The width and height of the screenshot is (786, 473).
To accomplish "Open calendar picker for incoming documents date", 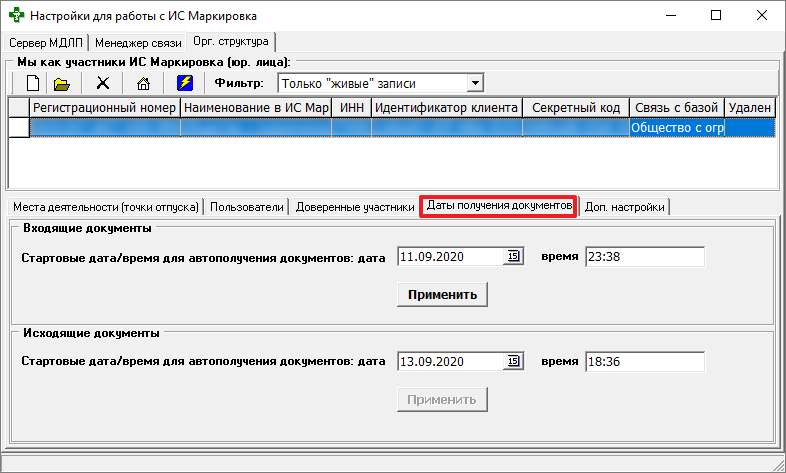I will pos(513,257).
